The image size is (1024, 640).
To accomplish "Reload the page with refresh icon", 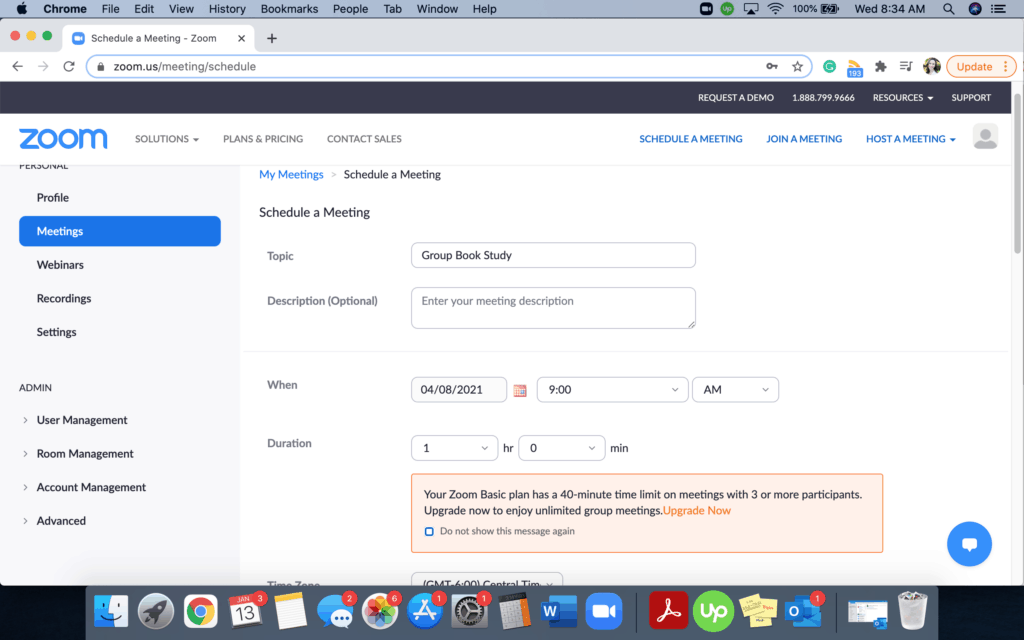I will point(69,66).
